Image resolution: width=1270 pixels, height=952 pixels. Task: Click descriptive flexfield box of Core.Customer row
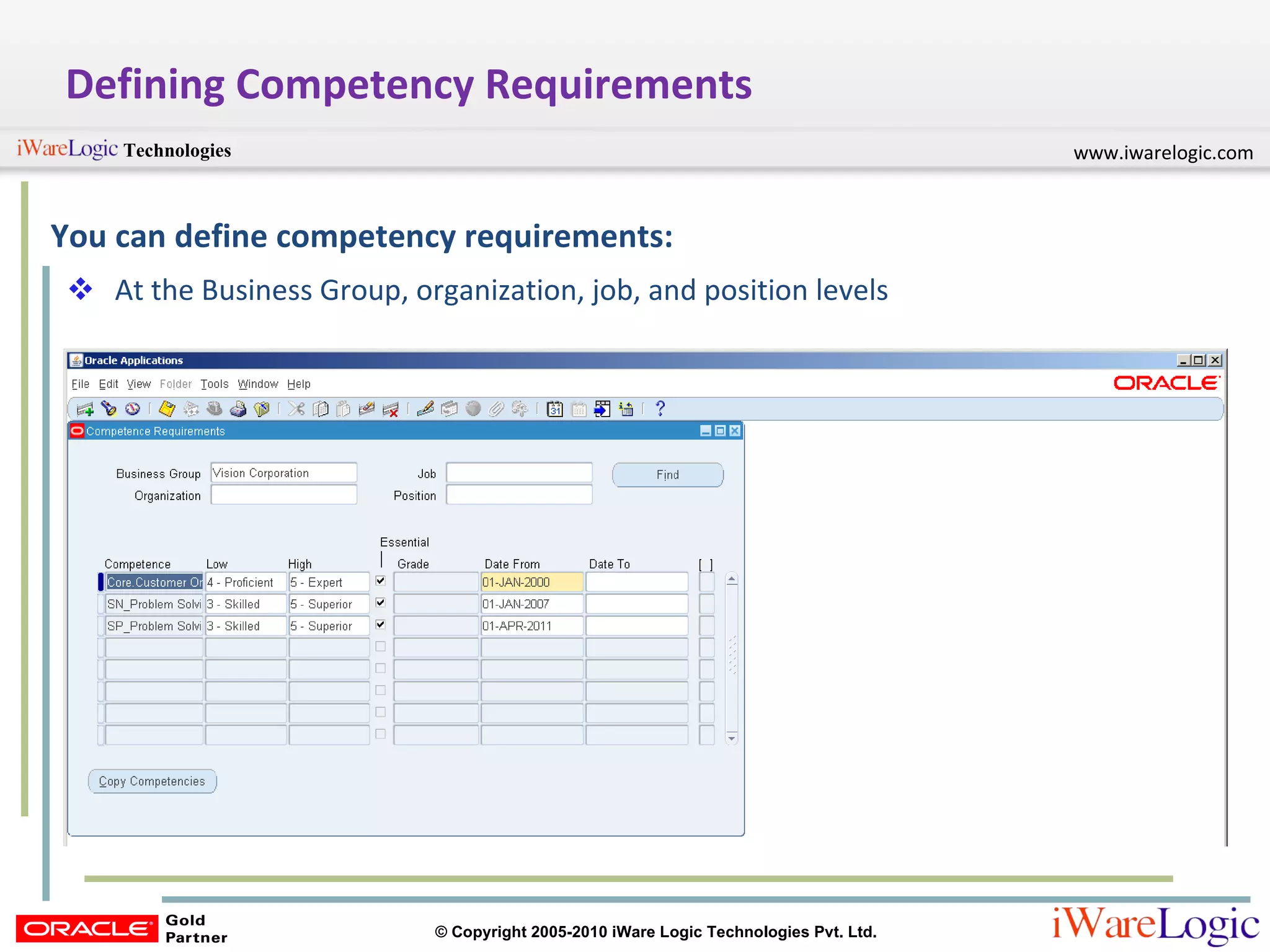coord(706,582)
